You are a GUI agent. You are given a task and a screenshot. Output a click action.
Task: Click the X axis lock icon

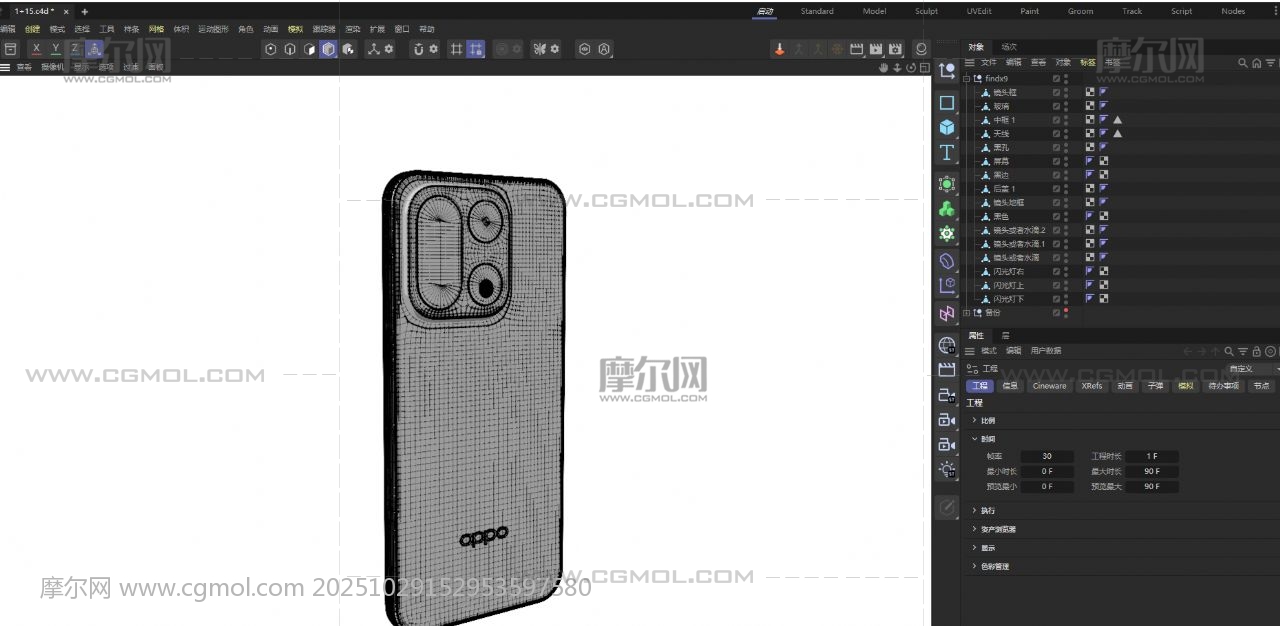point(37,49)
